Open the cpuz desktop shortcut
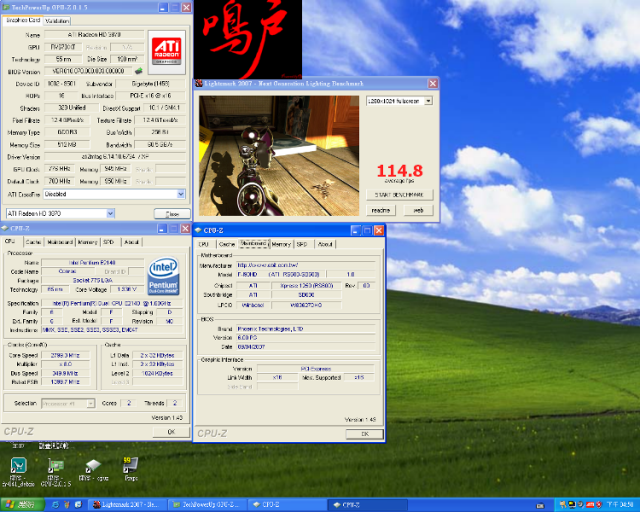This screenshot has width=640, height=512. pos(93,465)
